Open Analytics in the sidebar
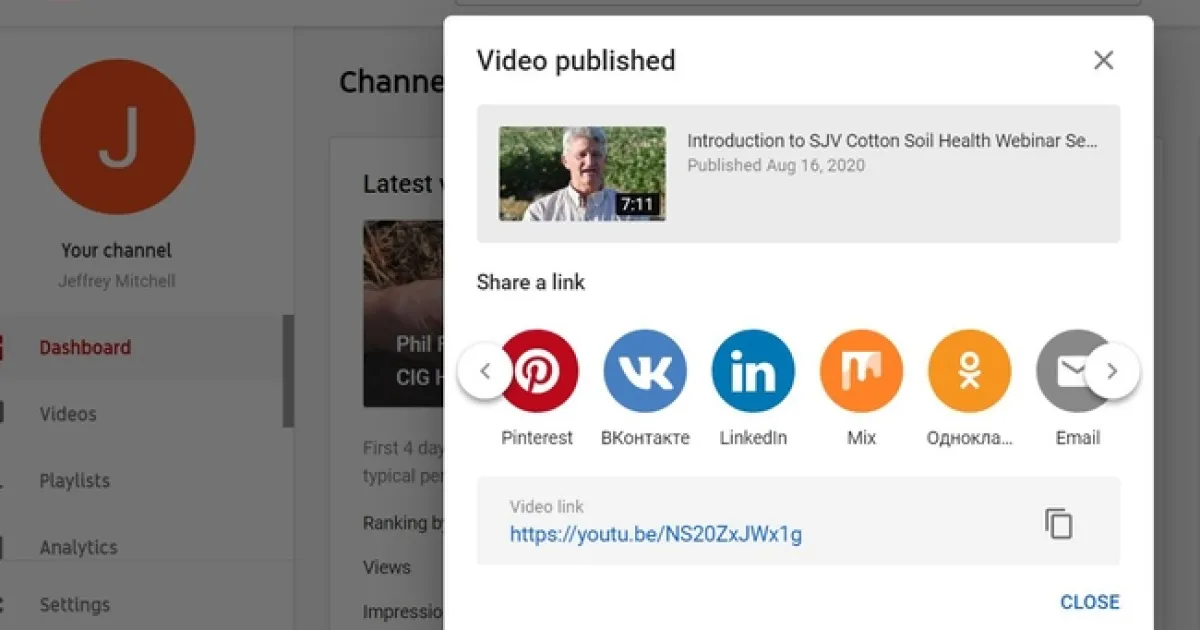 click(78, 547)
